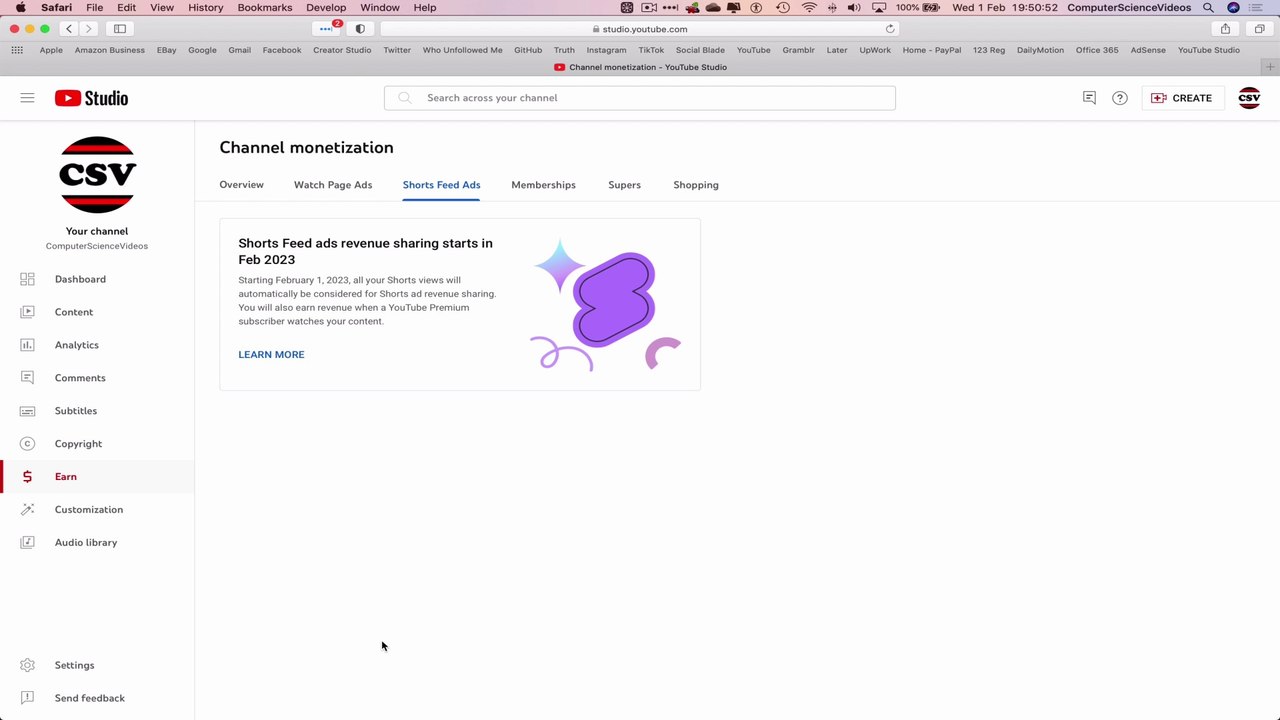Switch to the Watch Page Ads tab
Screen dimensions: 1280x720
[x=333, y=185]
